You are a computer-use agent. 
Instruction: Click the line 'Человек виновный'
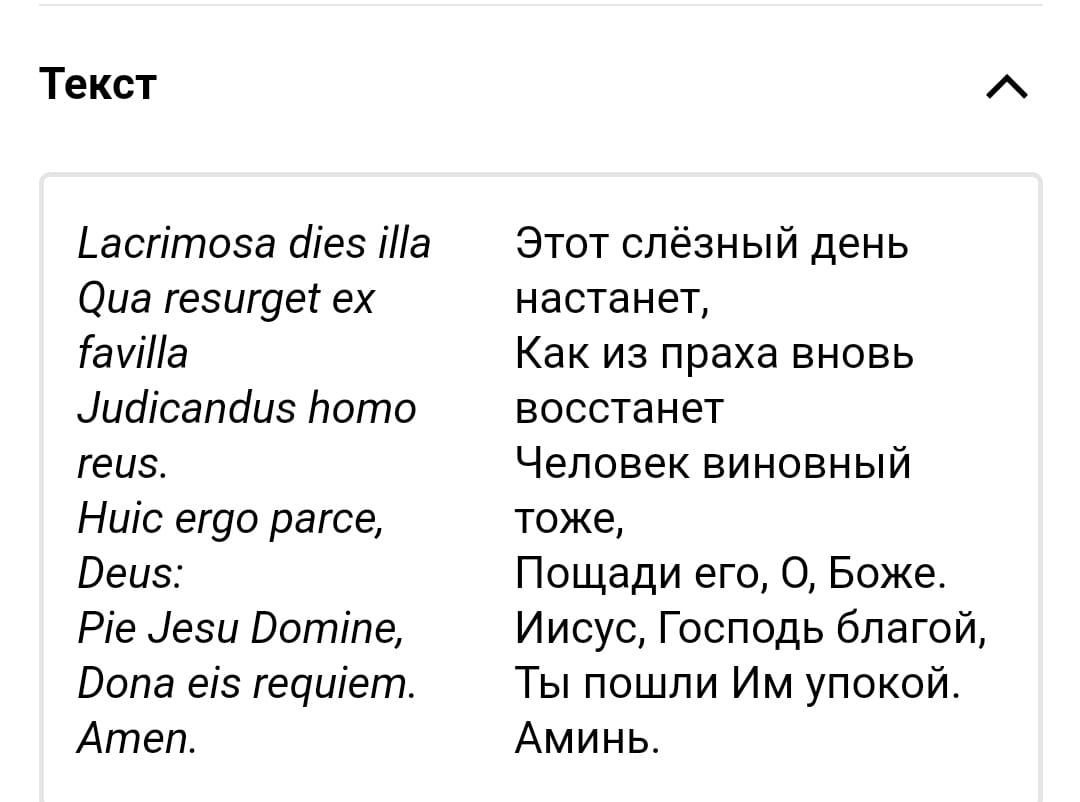click(713, 464)
